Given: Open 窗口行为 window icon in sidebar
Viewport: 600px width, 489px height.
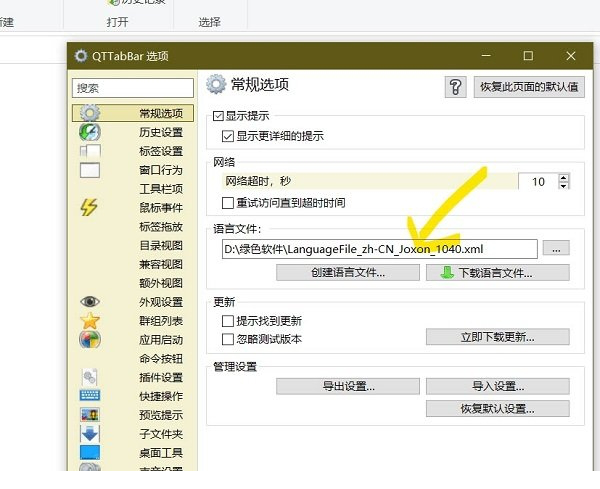Looking at the screenshot, I should point(90,170).
